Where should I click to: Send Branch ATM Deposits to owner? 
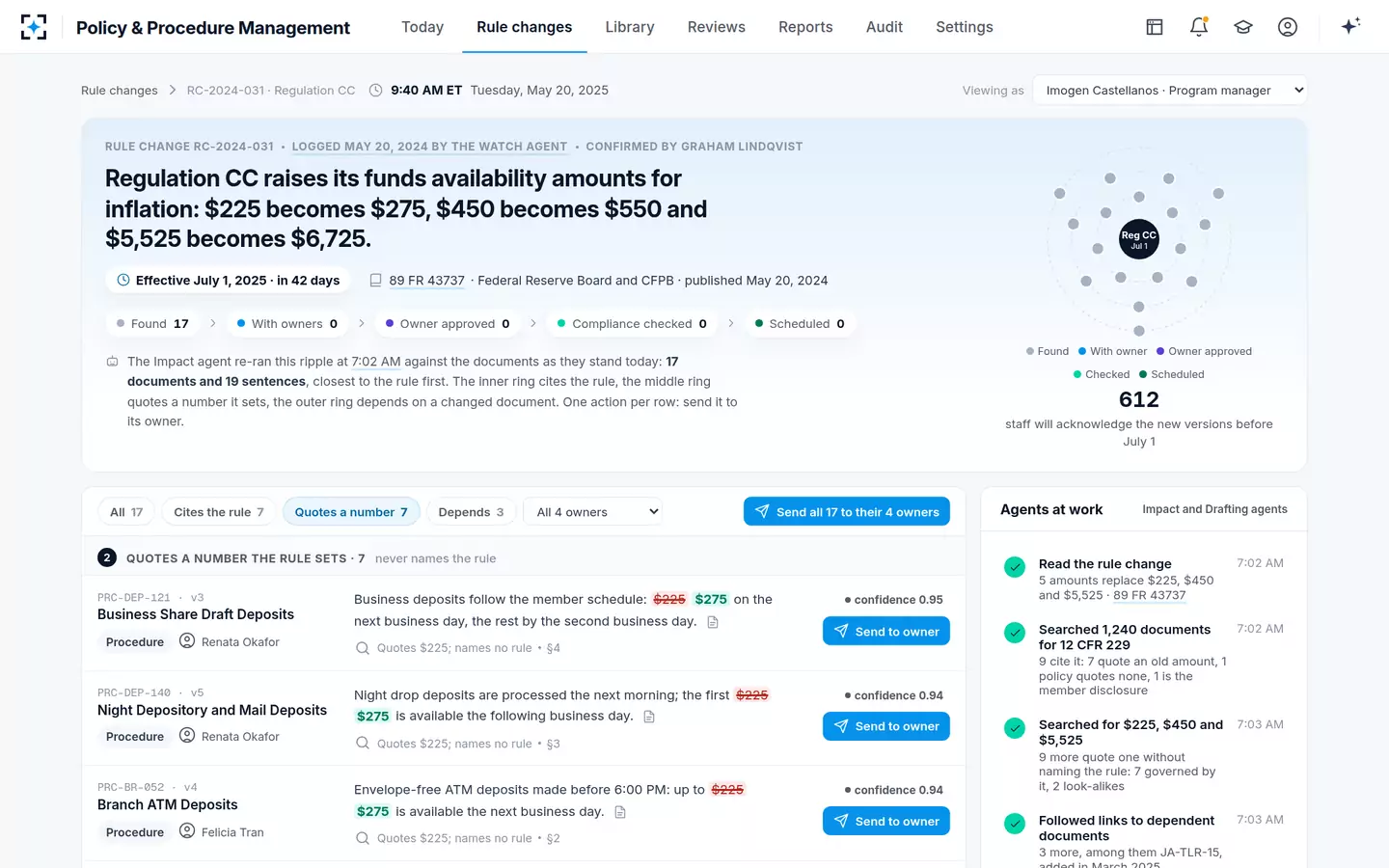click(x=886, y=821)
